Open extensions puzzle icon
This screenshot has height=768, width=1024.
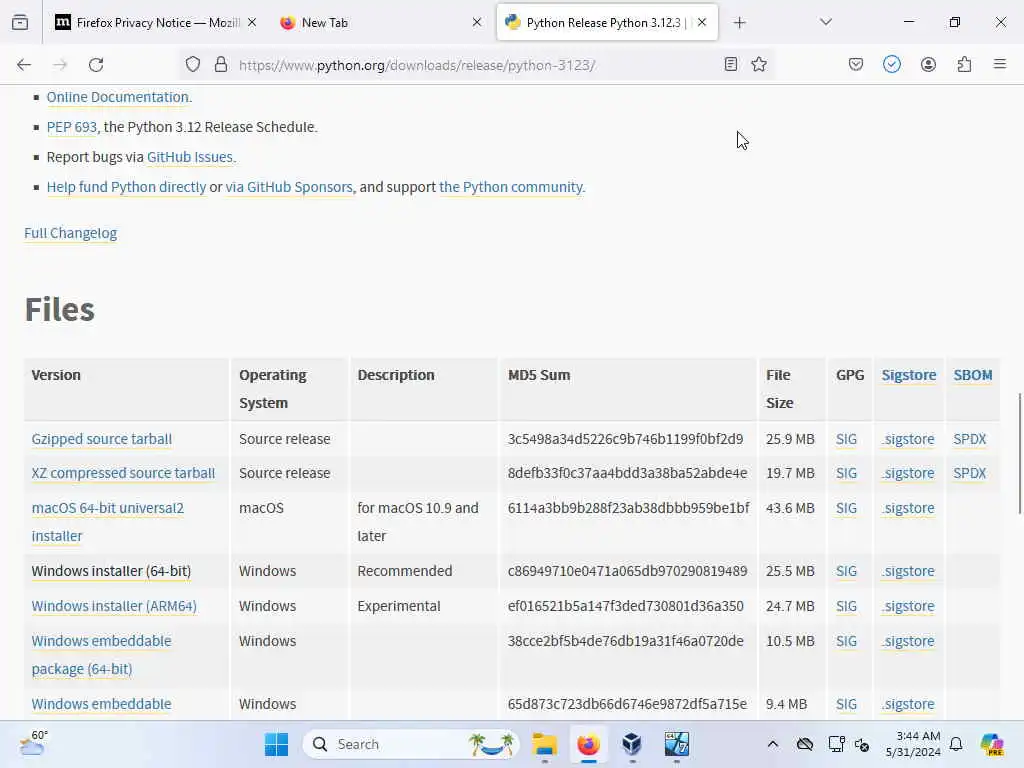click(x=964, y=64)
